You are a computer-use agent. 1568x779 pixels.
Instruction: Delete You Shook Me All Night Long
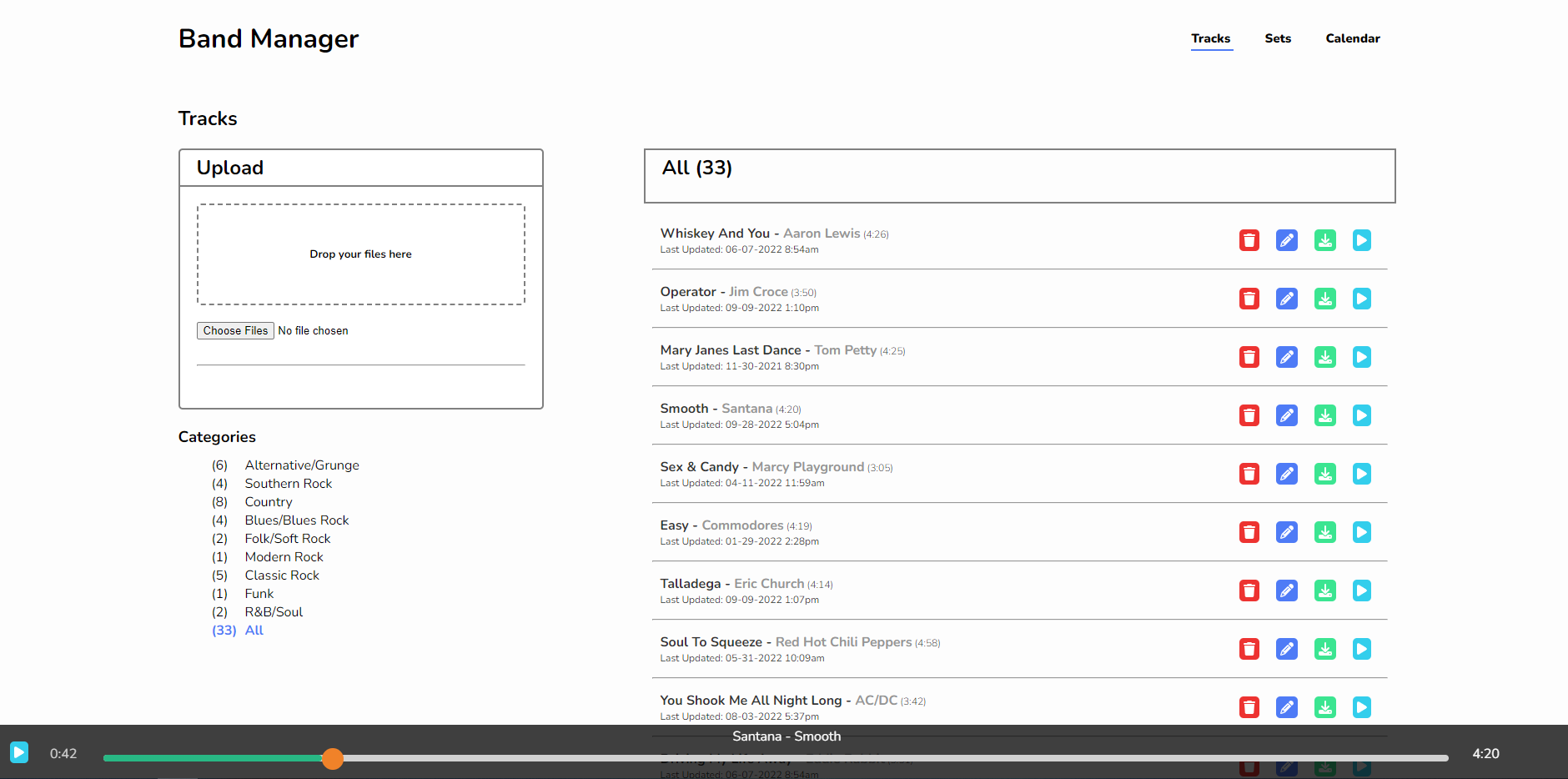pos(1249,707)
